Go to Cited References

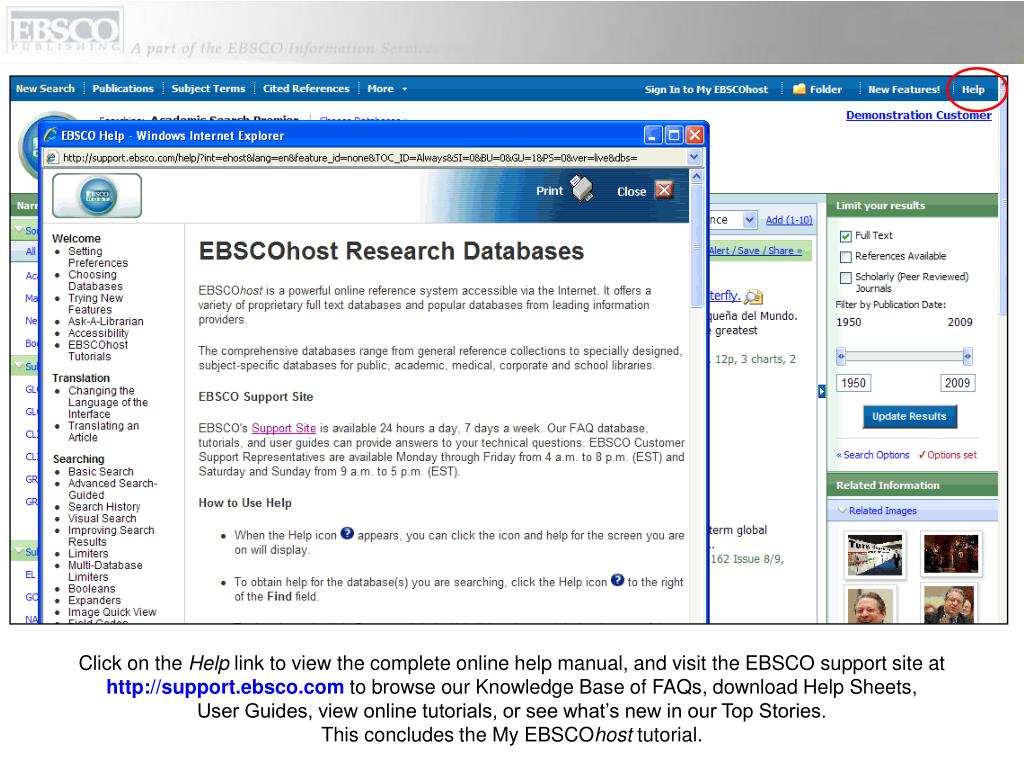306,89
